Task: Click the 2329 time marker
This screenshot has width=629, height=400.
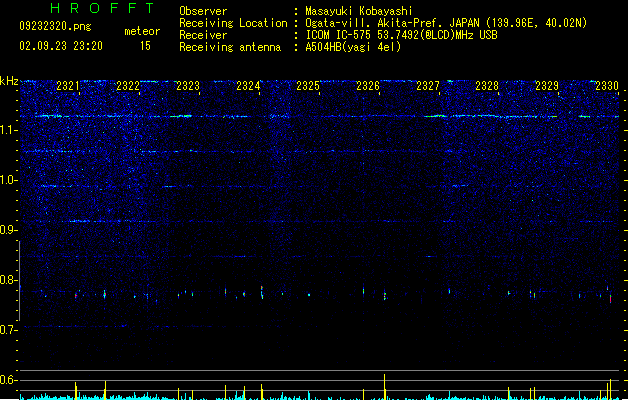Action: pyautogui.click(x=547, y=86)
